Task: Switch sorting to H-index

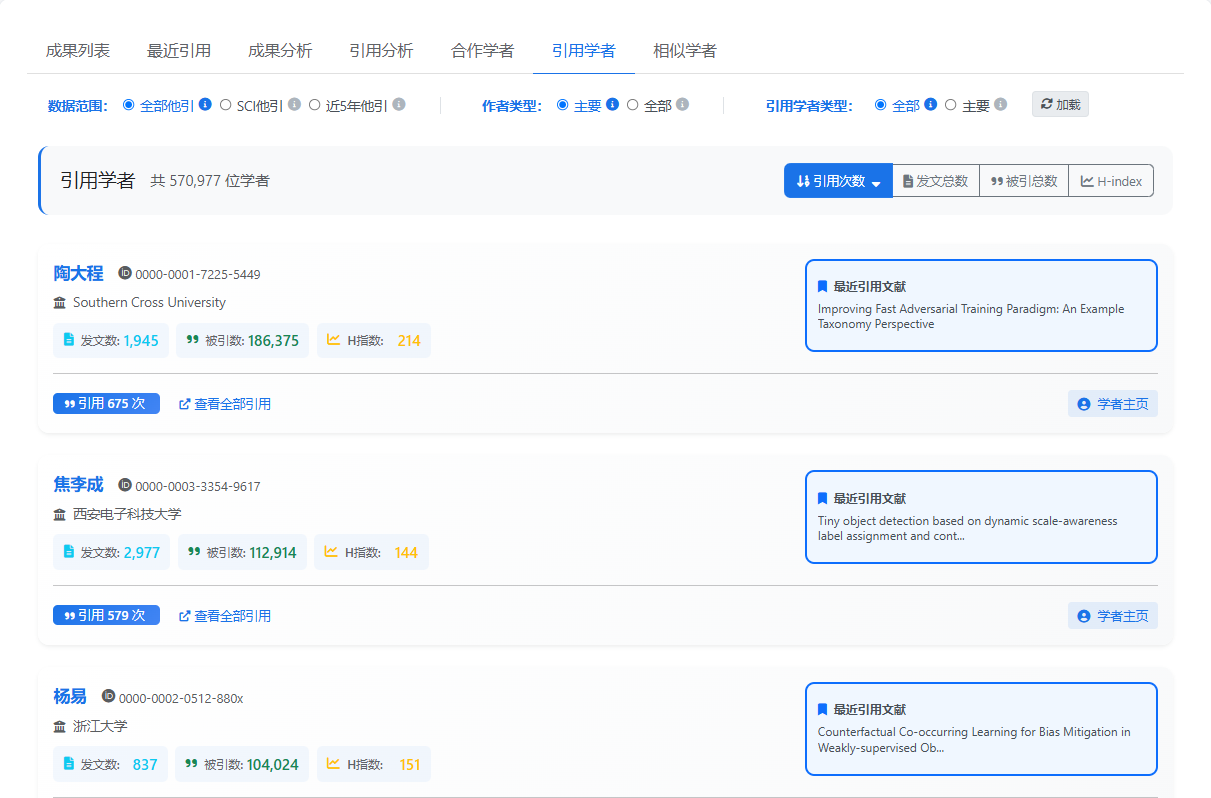Action: 1111,180
